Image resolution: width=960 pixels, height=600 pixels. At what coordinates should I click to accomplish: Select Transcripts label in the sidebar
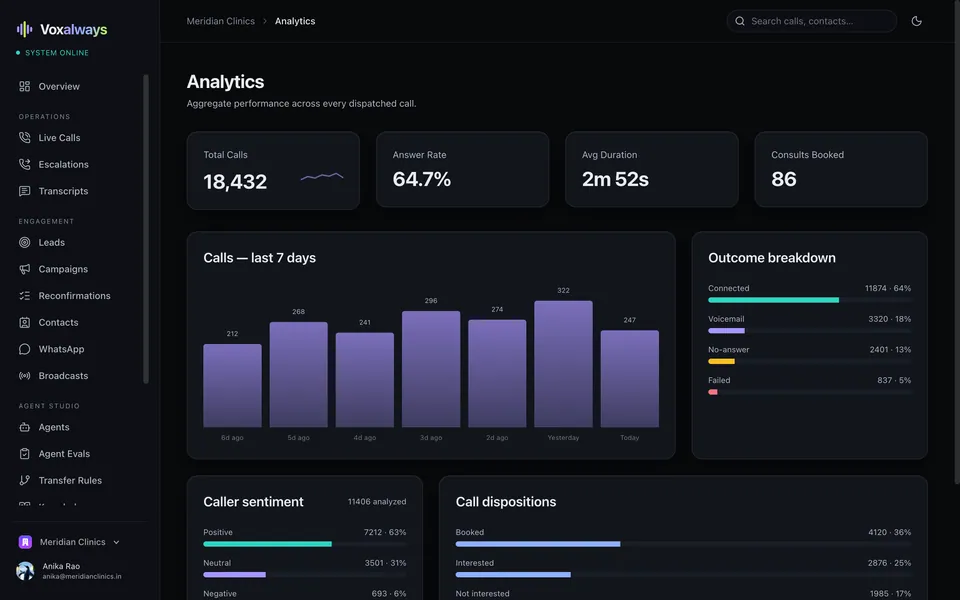point(63,191)
